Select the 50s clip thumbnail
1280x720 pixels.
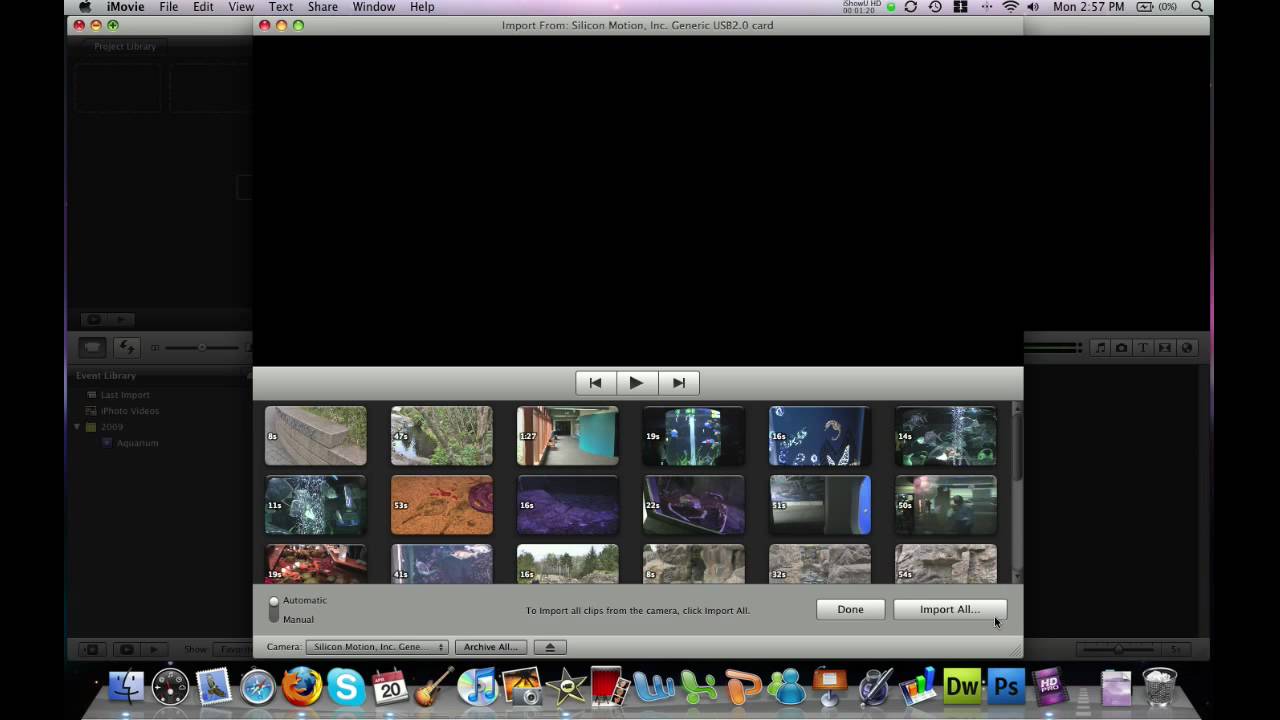point(946,505)
